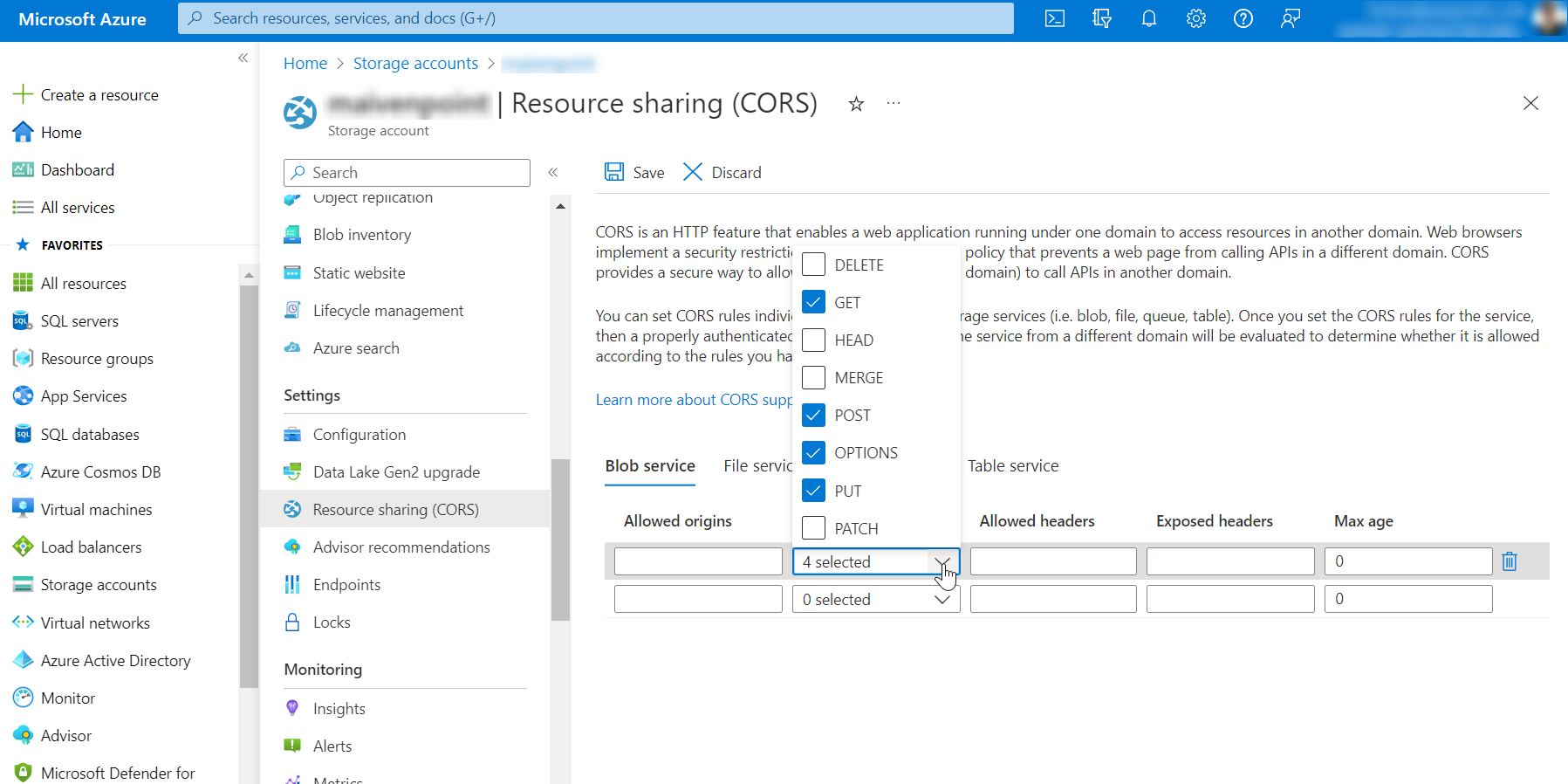Uncheck the POST method checkbox
Image resolution: width=1568 pixels, height=784 pixels.
813,415
